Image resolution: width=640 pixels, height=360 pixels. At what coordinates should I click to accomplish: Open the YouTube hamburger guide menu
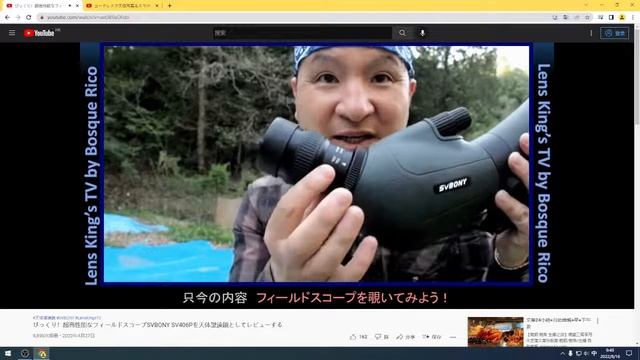pyautogui.click(x=12, y=33)
